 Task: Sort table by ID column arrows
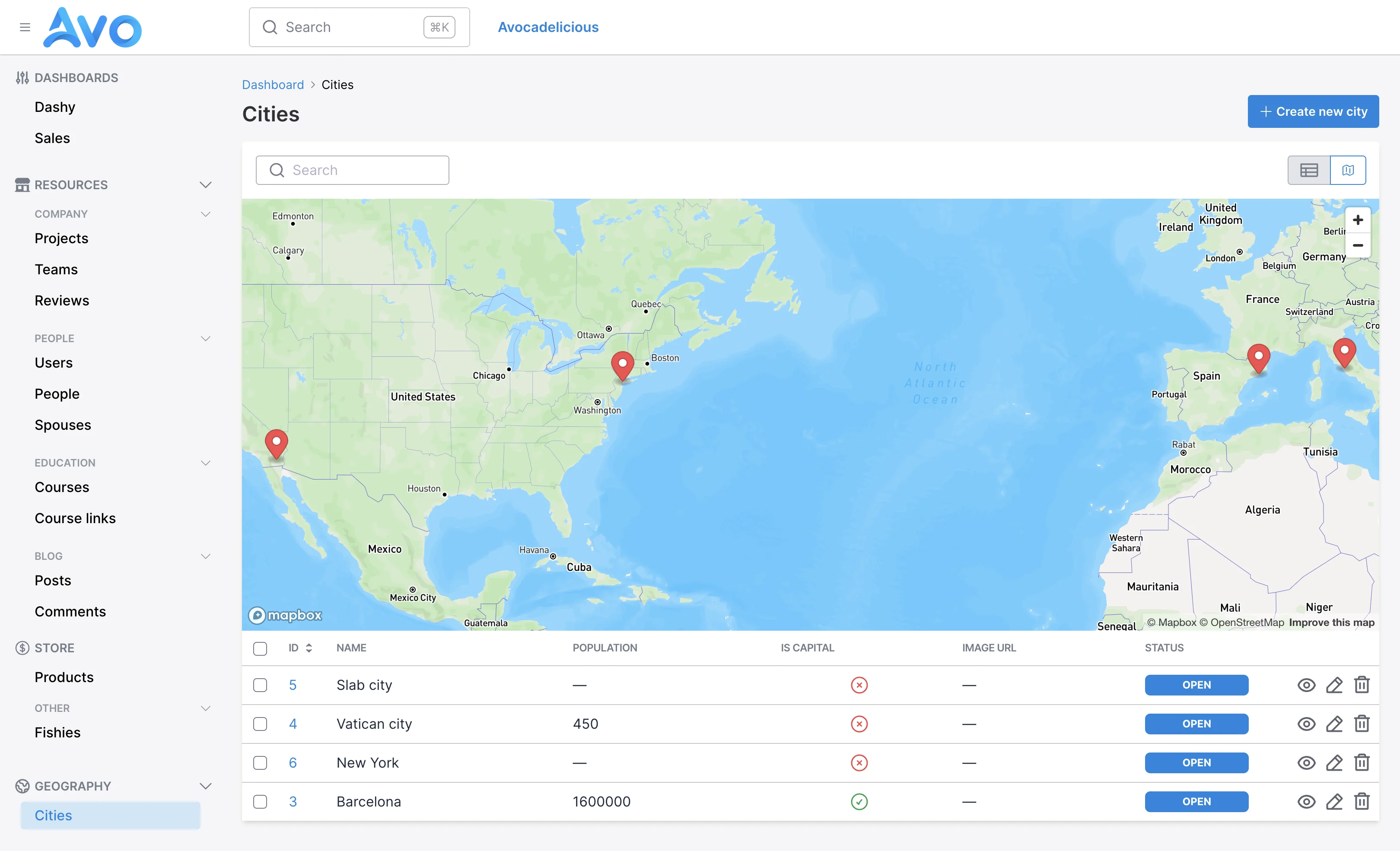coord(309,648)
